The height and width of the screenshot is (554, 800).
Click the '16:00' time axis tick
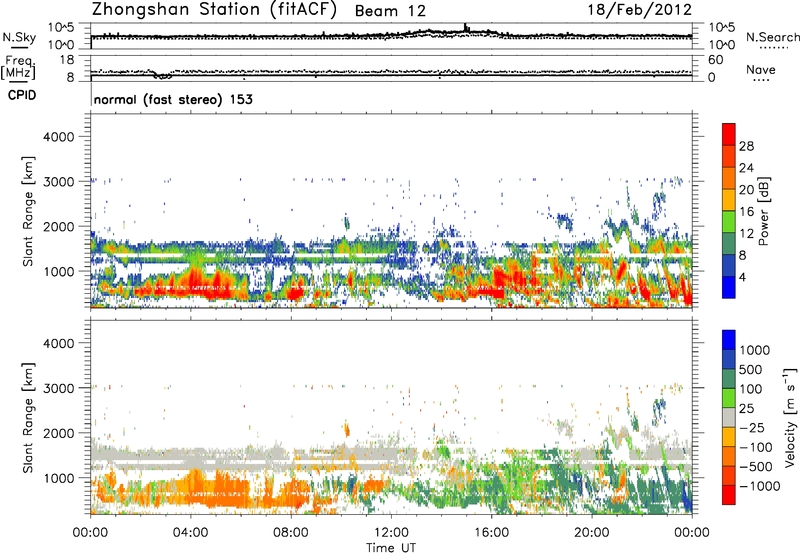(x=491, y=533)
